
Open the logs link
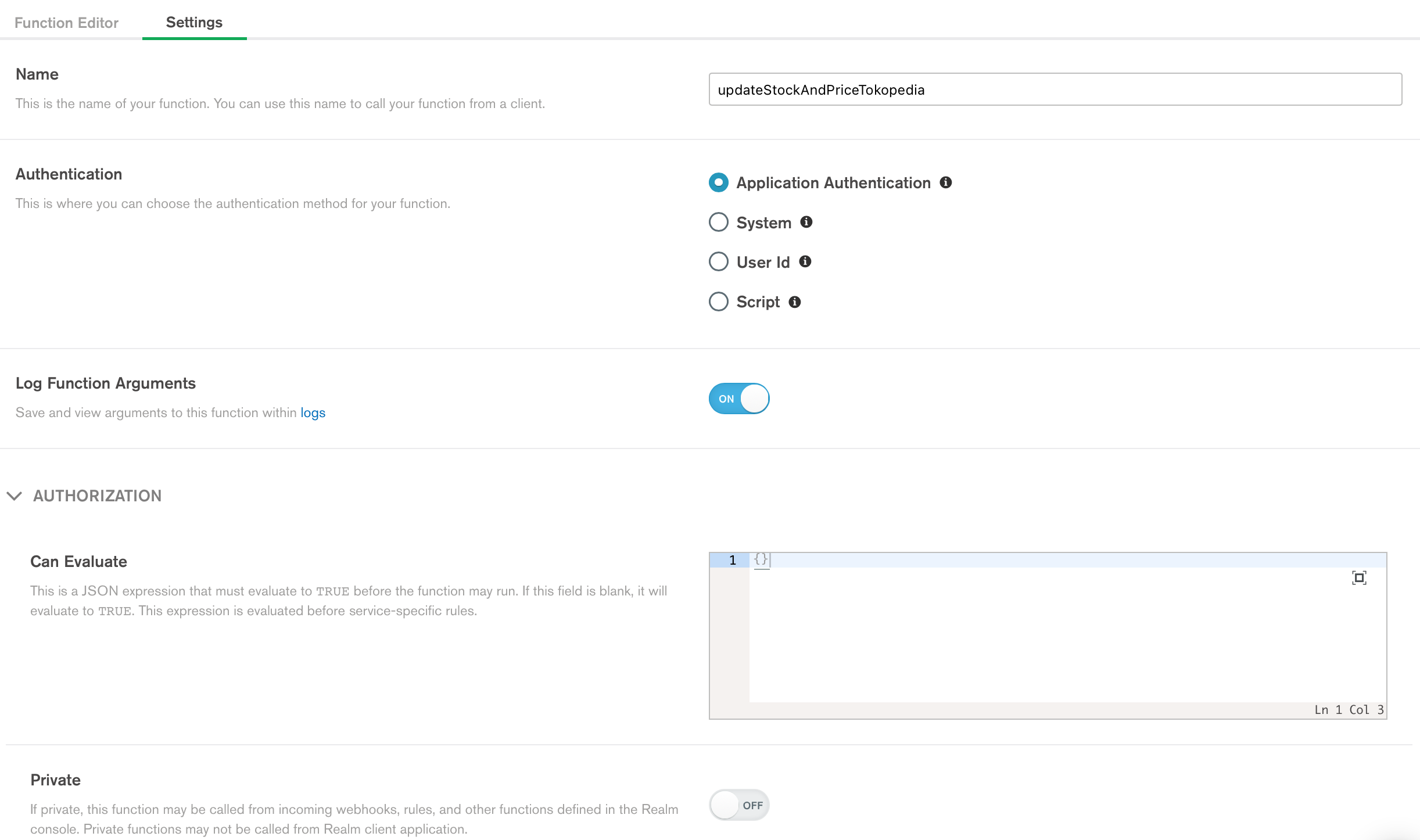point(313,412)
